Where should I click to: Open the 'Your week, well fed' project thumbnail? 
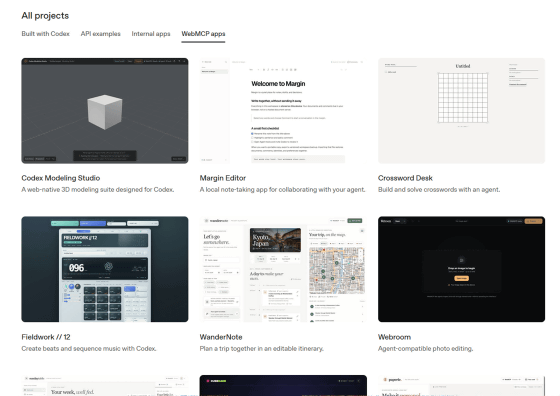click(x=105, y=385)
